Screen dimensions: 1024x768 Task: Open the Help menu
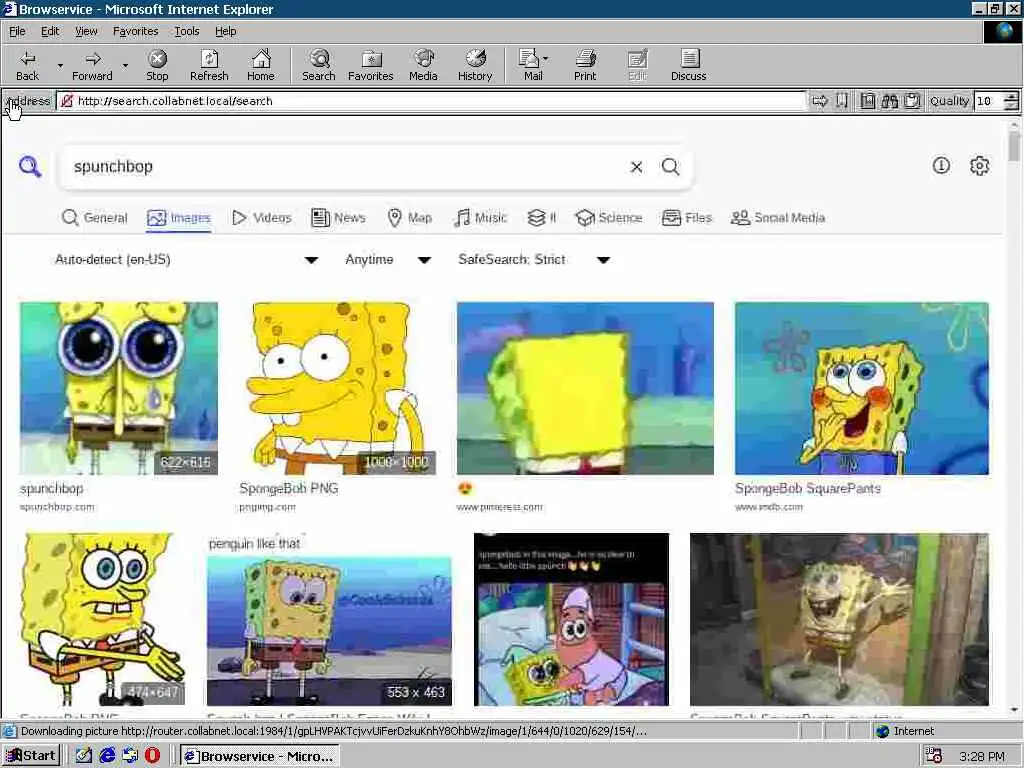[x=225, y=31]
